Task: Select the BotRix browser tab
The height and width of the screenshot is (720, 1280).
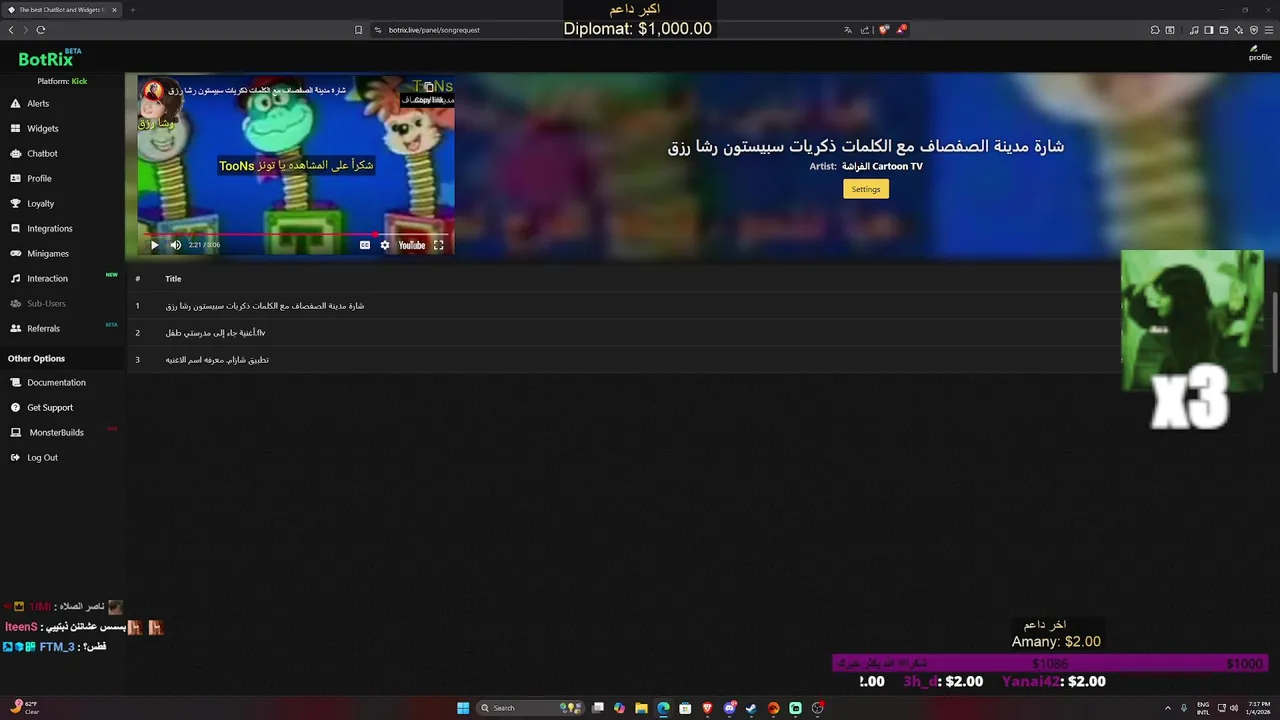Action: pos(62,10)
